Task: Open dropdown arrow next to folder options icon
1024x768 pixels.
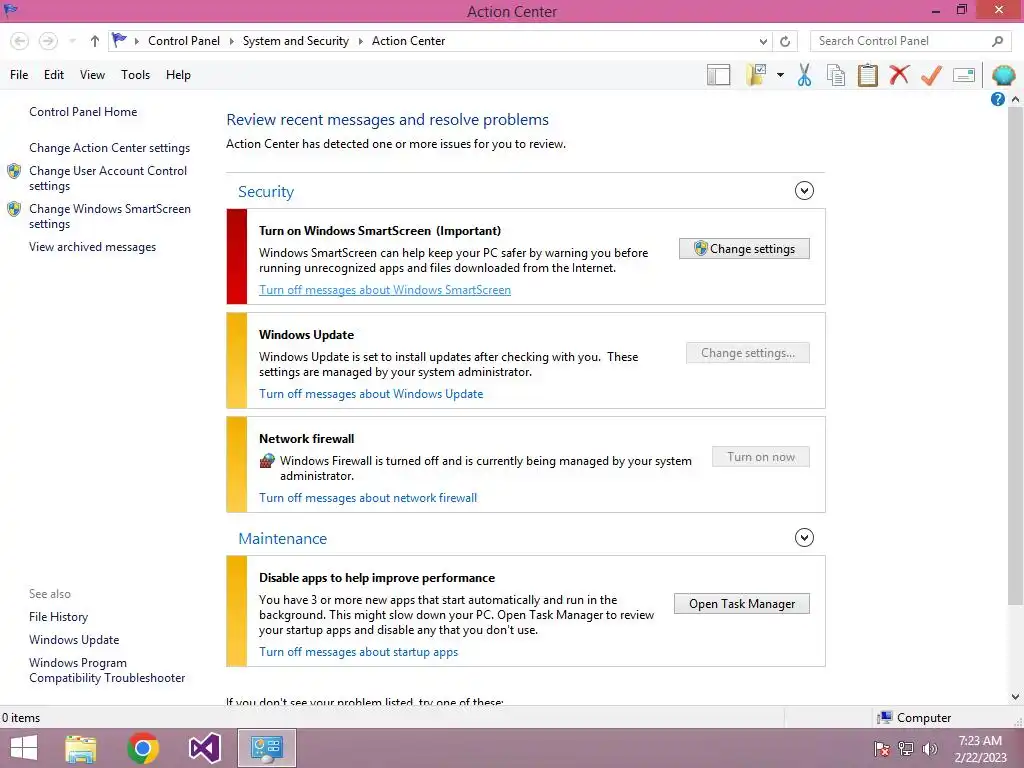Action: 780,75
